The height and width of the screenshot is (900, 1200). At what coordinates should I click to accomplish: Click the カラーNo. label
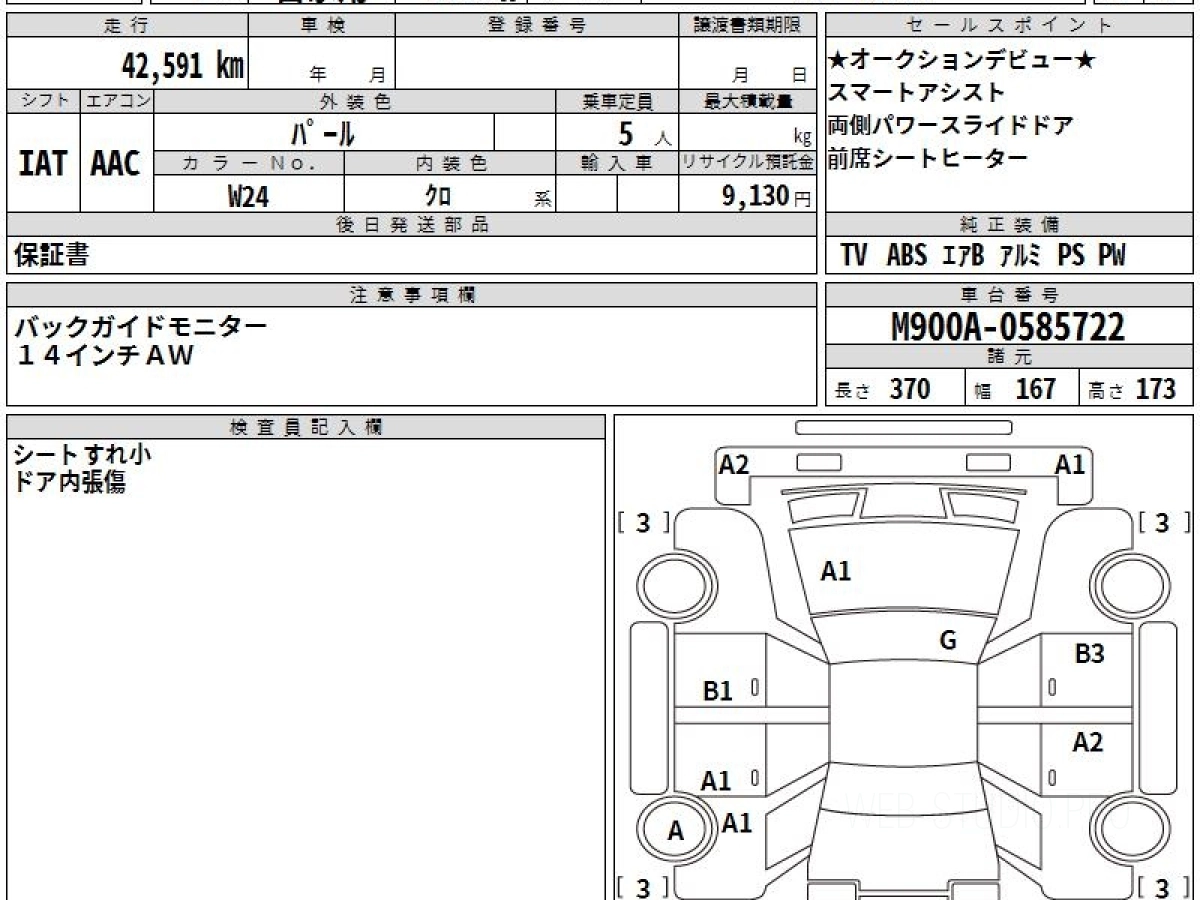[x=249, y=163]
